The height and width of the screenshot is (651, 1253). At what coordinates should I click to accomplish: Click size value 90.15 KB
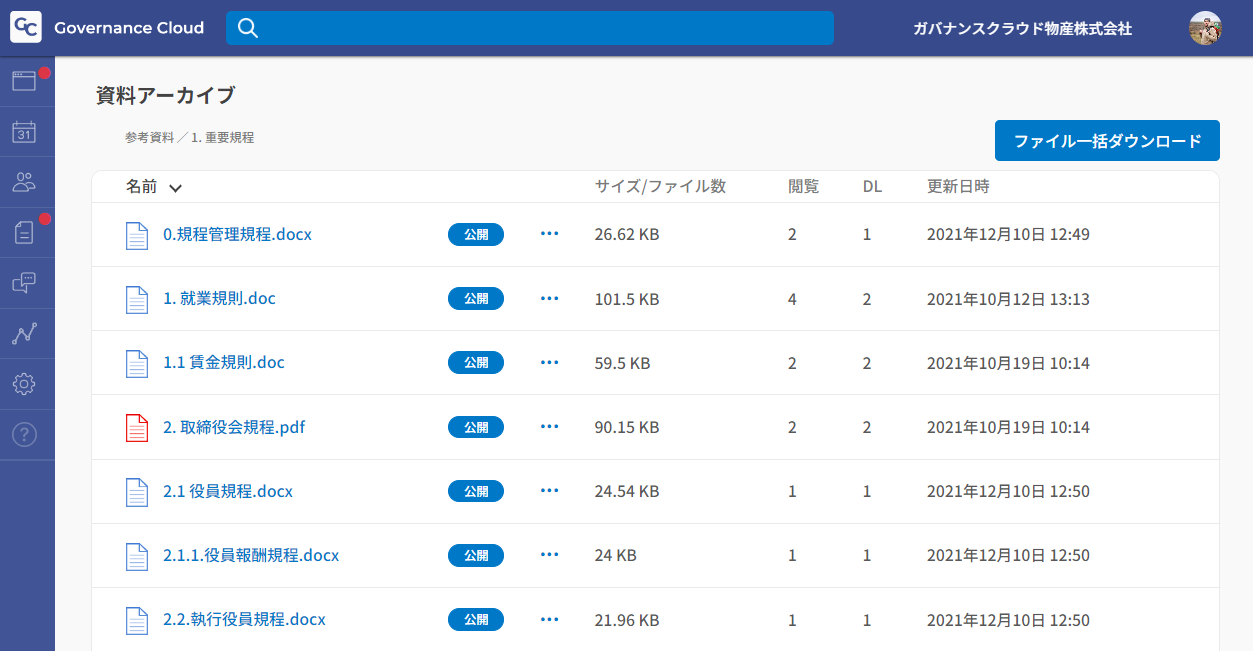click(x=627, y=426)
